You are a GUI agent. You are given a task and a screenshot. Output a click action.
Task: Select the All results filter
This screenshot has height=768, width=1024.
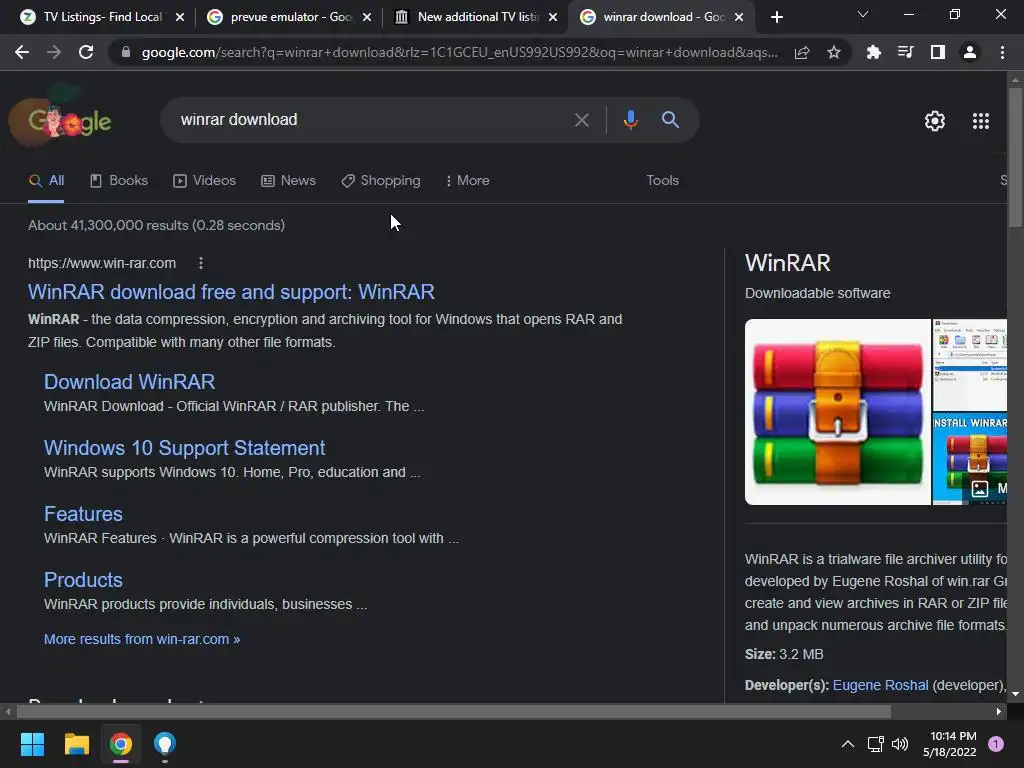click(46, 181)
